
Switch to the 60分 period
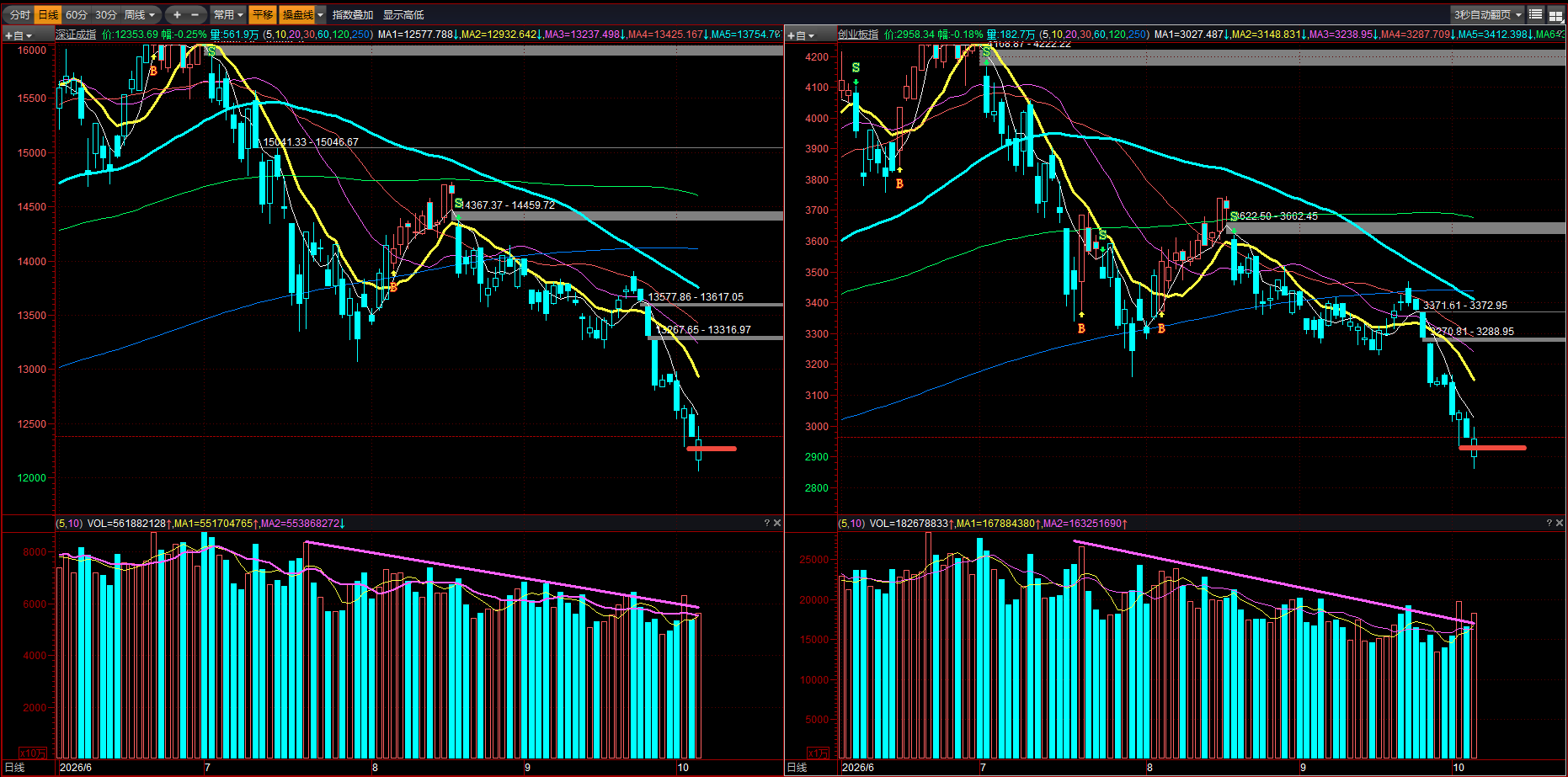click(77, 15)
